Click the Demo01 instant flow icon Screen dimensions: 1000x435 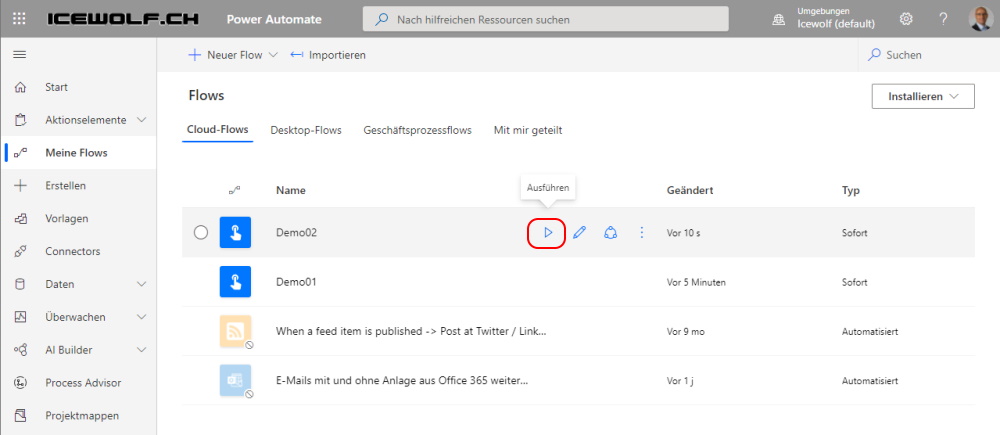coord(235,282)
